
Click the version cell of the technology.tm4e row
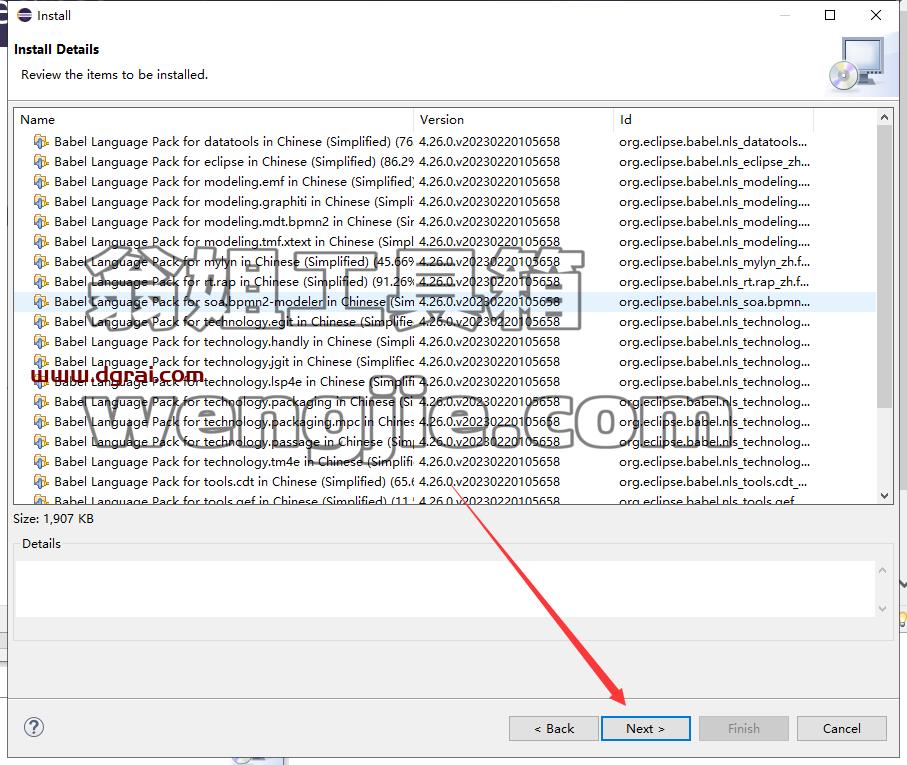489,461
